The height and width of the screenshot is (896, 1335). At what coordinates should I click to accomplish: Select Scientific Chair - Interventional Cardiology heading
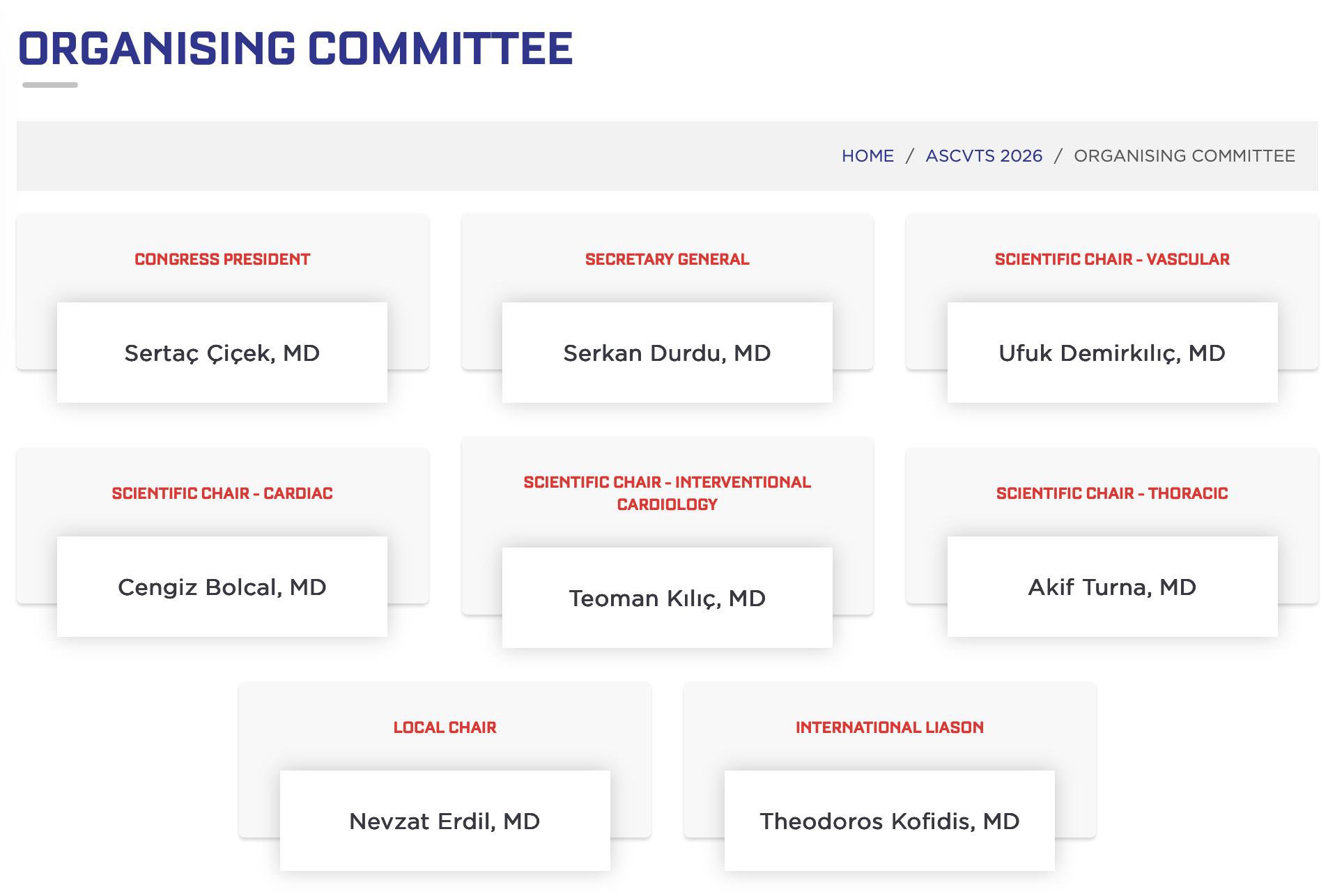tap(667, 493)
